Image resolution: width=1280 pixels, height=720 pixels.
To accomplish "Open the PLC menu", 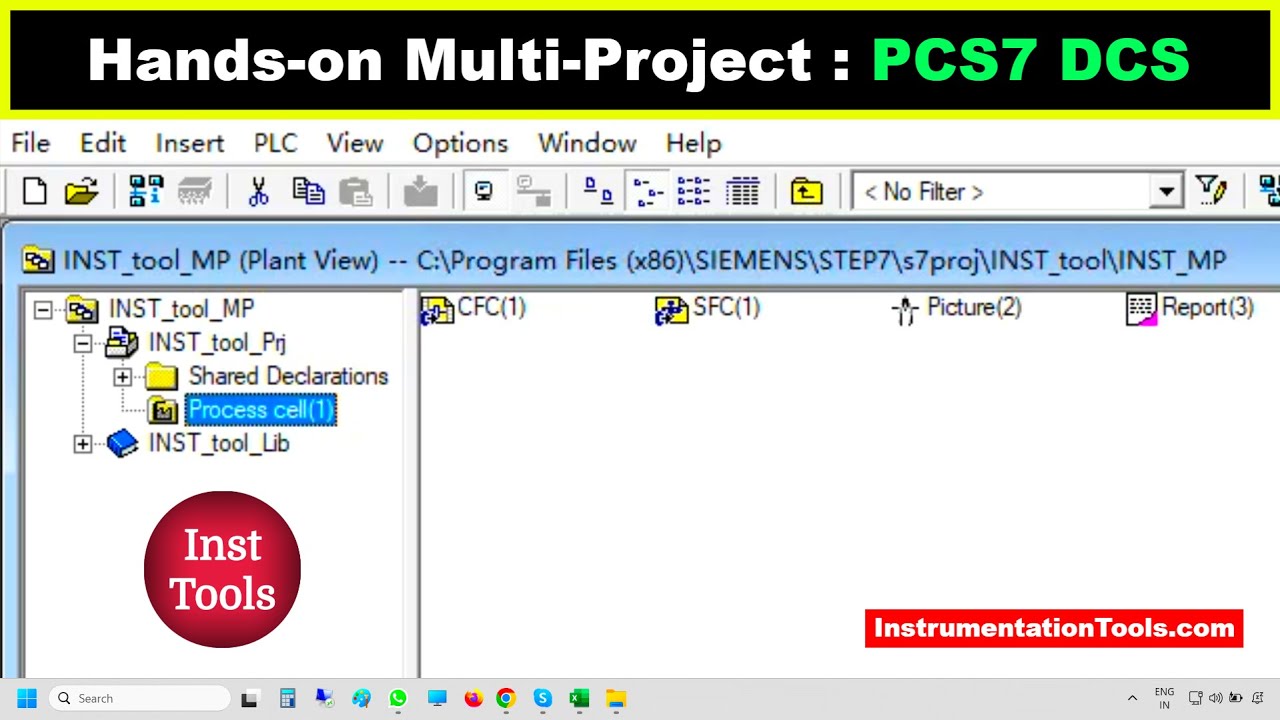I will tap(275, 143).
